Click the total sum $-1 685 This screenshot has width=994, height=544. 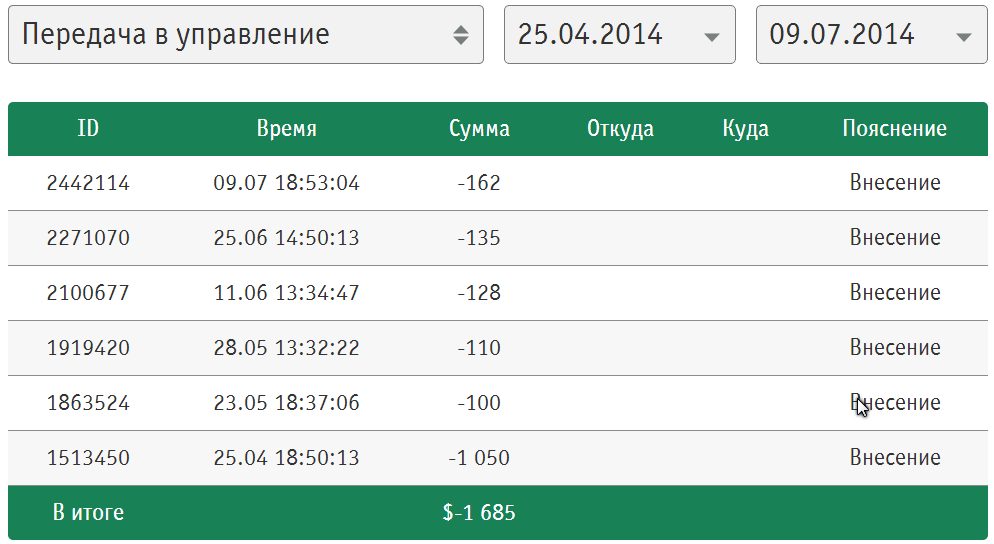pyautogui.click(x=479, y=513)
